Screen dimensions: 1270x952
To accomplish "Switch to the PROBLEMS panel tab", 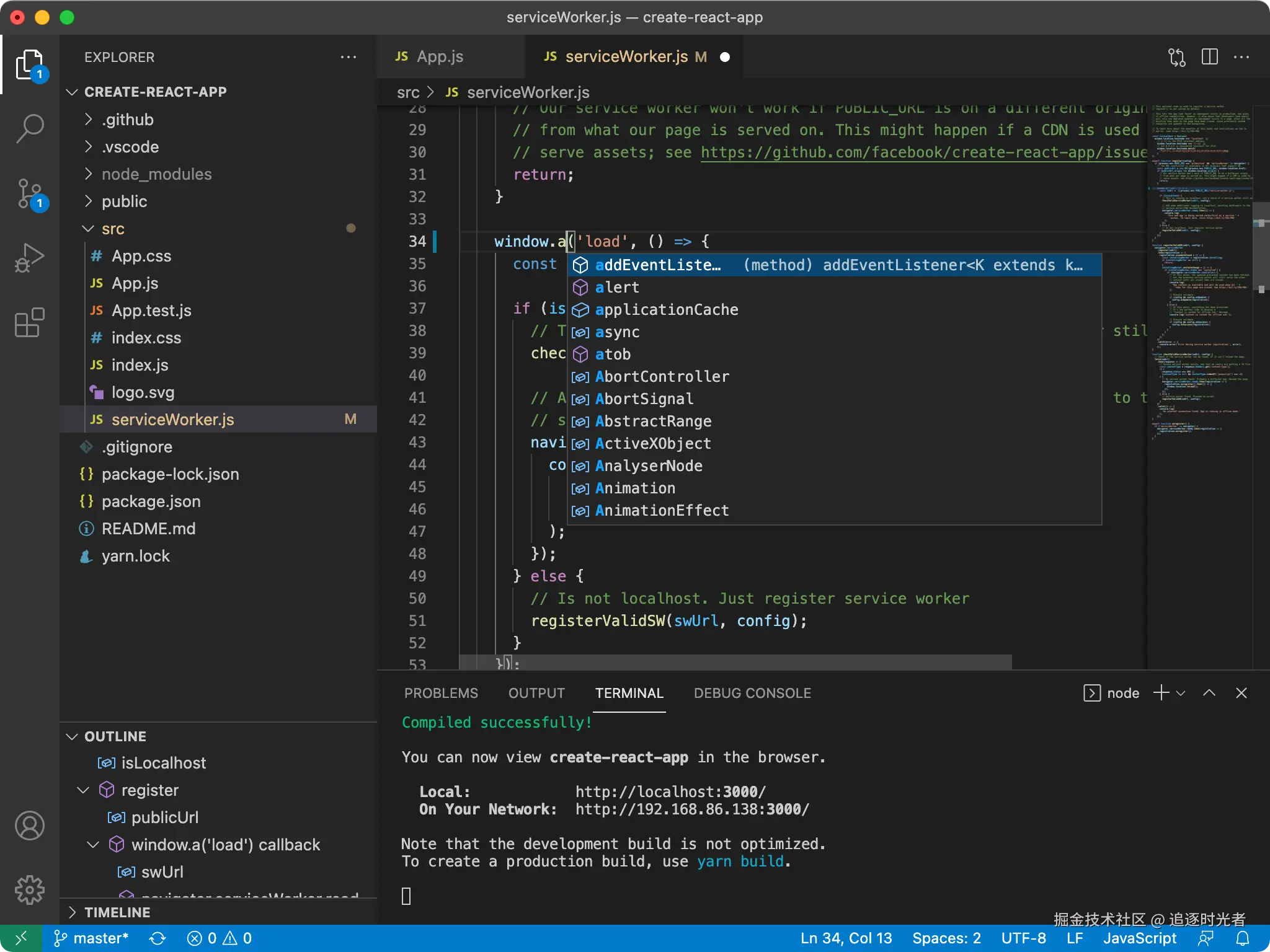I will [441, 693].
